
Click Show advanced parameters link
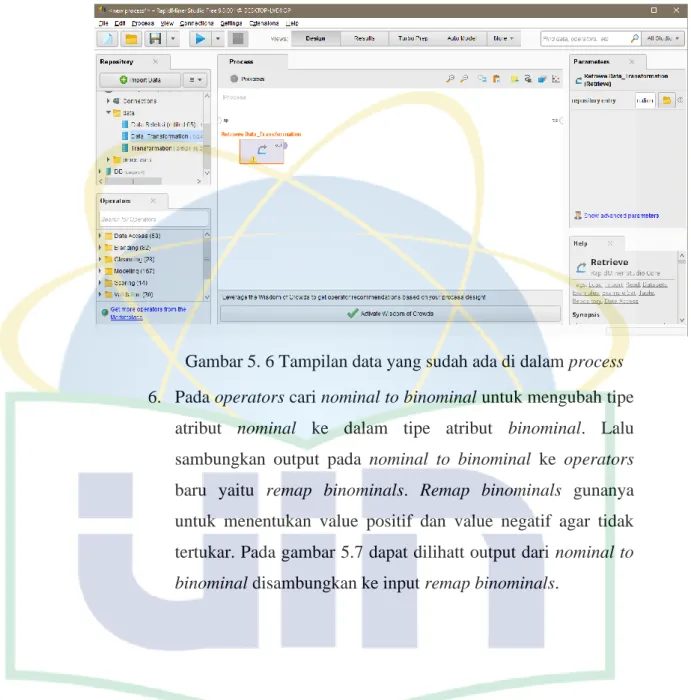(x=621, y=216)
